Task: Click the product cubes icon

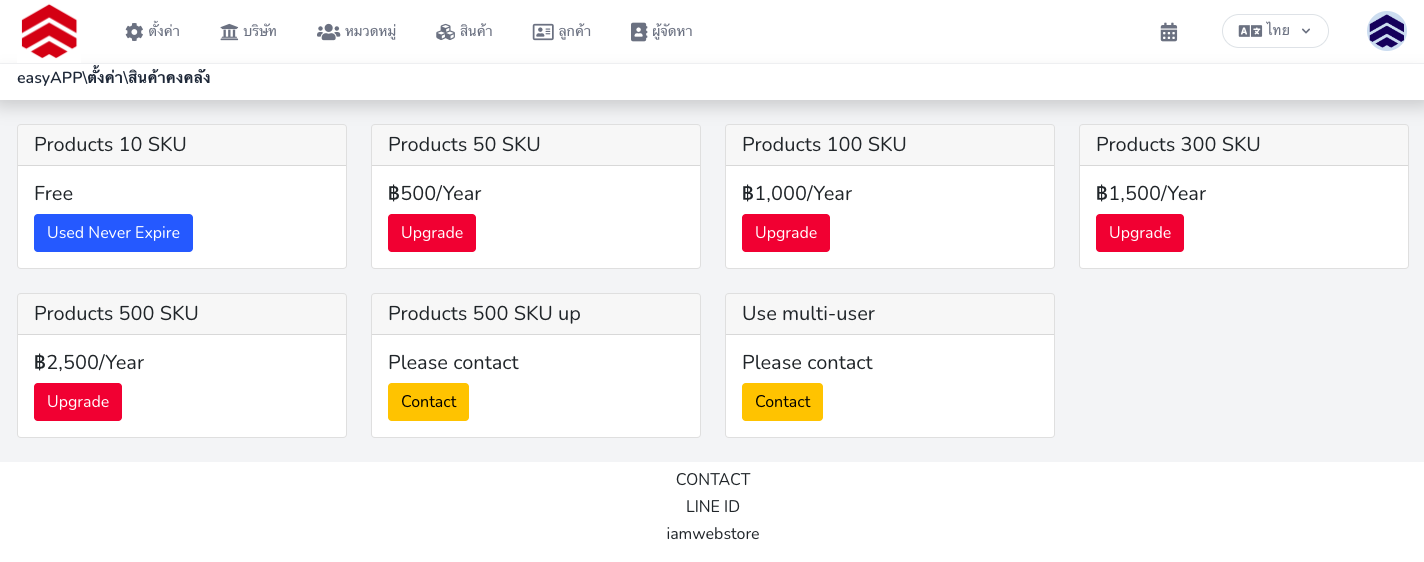Action: (445, 32)
